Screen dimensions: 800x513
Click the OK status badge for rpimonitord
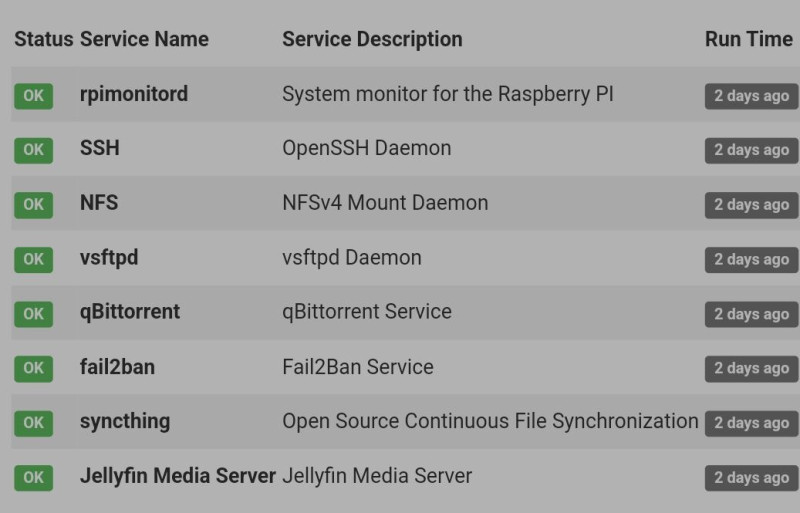[33, 96]
